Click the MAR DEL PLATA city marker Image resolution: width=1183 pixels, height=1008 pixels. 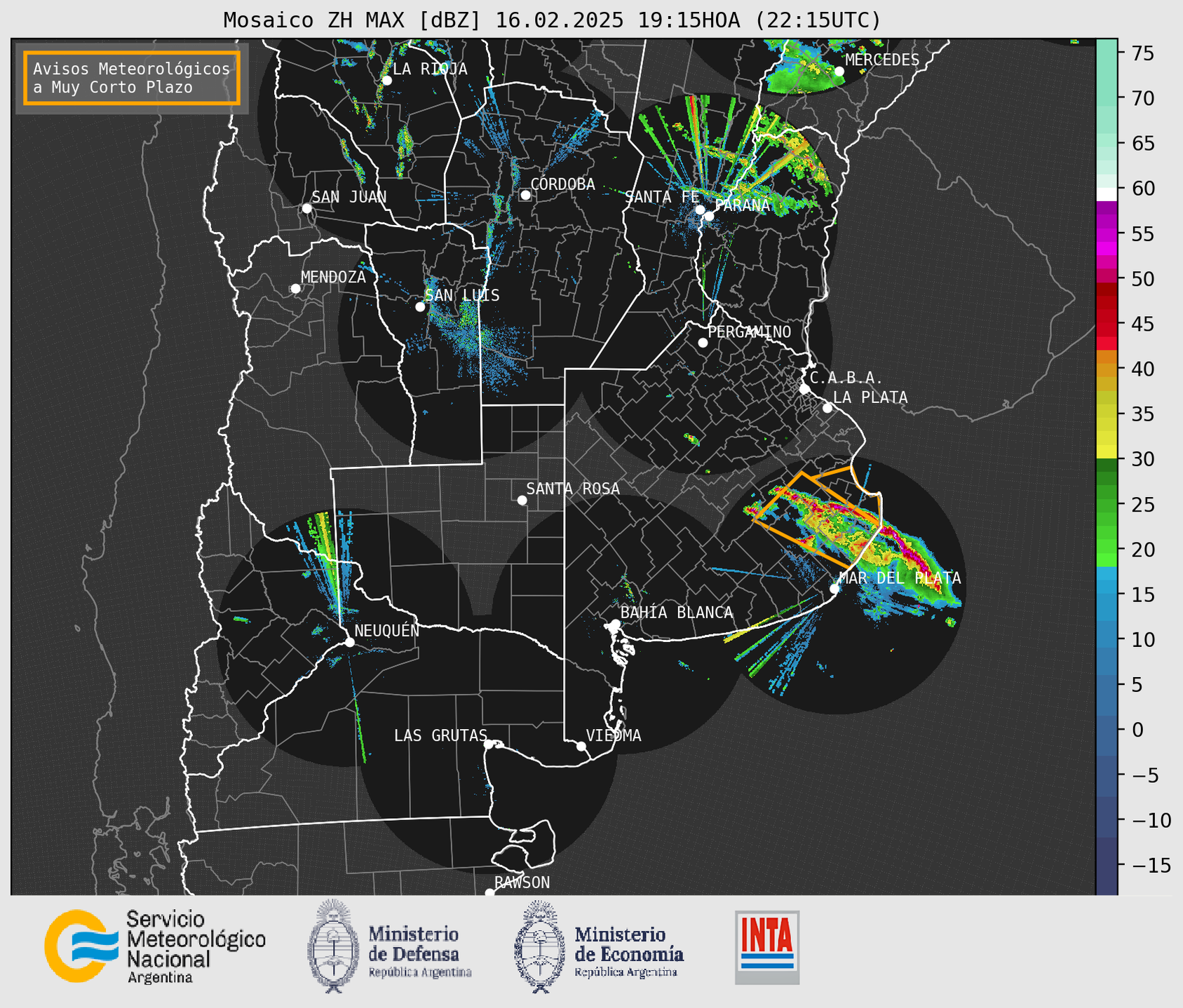(x=834, y=589)
